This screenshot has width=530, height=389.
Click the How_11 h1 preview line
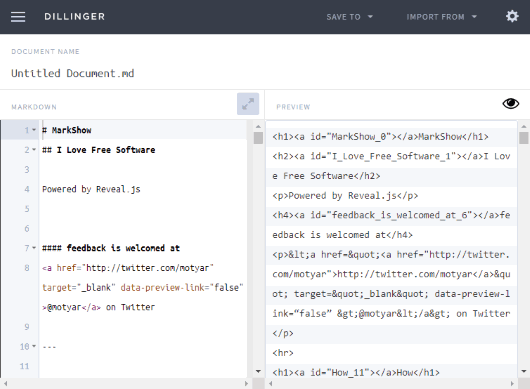click(356, 372)
